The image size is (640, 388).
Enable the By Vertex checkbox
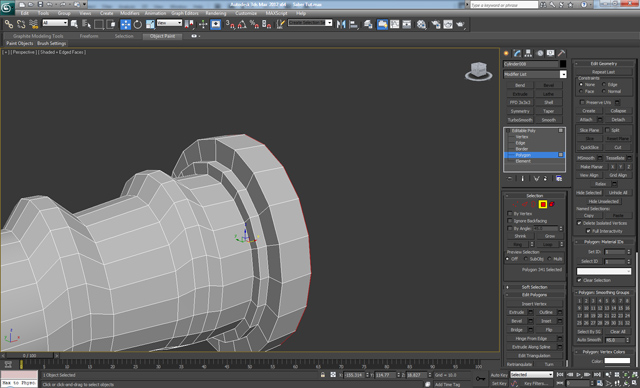point(510,214)
